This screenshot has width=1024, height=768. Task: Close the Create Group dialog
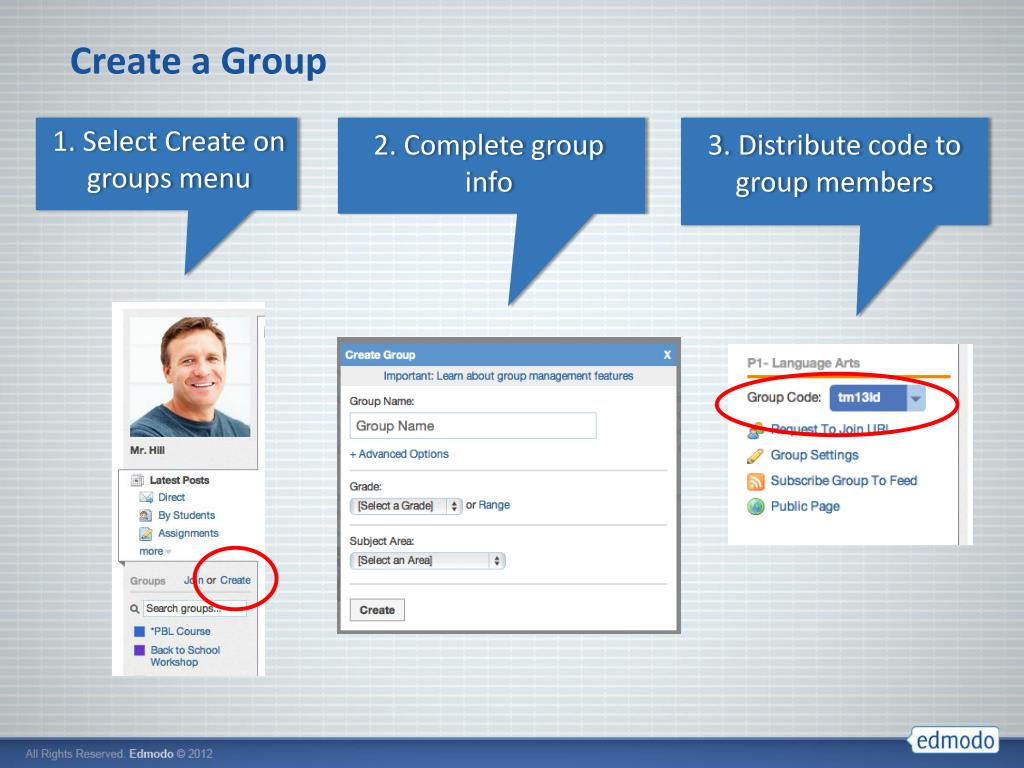click(667, 355)
